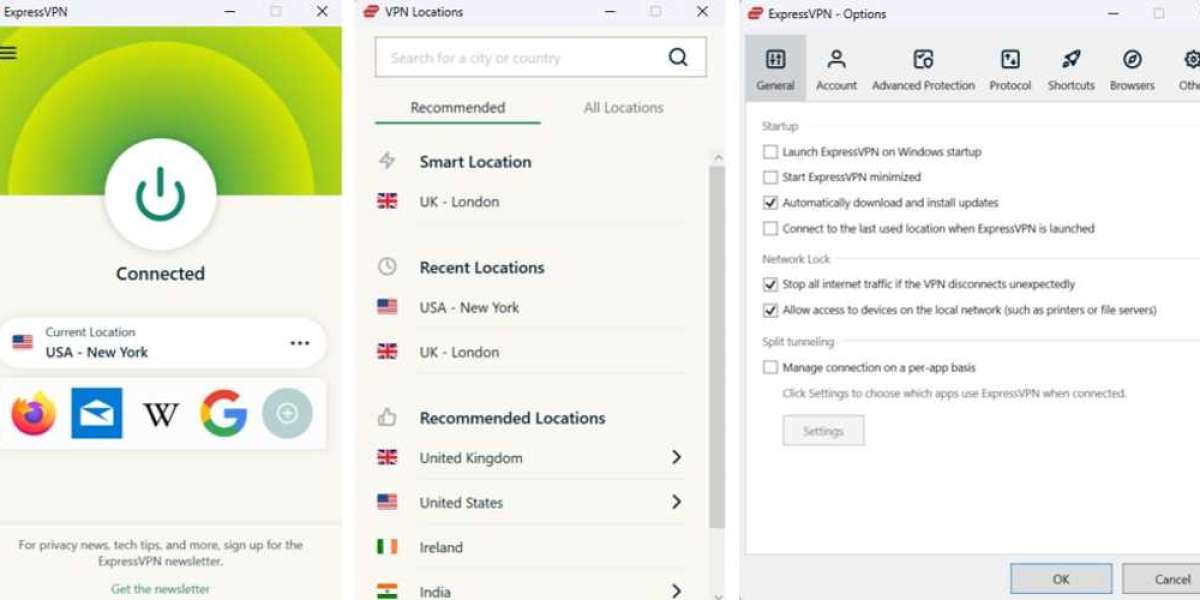The width and height of the screenshot is (1200, 600).
Task: Enable Launch ExpressVPN on Windows startup
Action: point(770,152)
